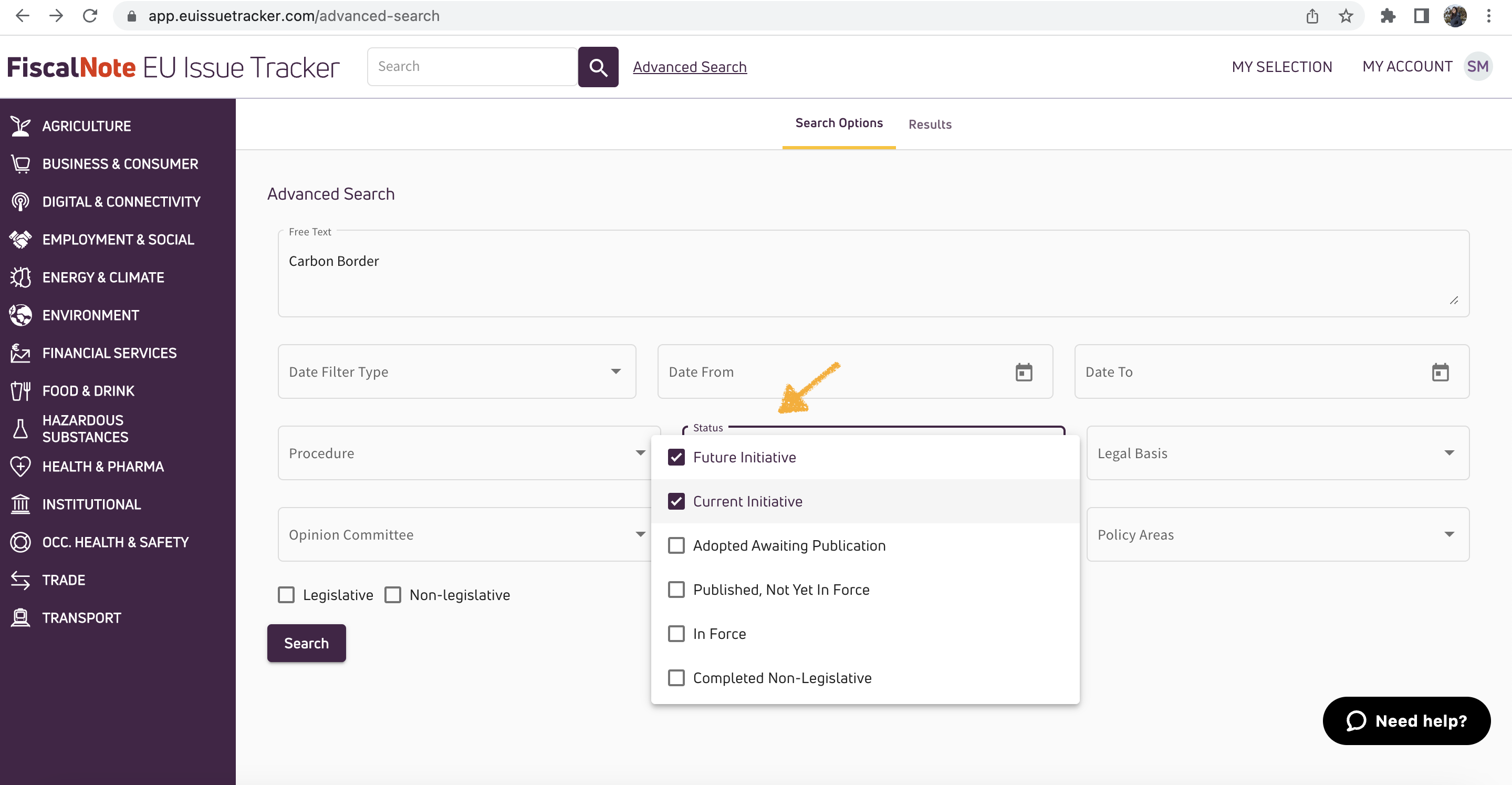Reload the page in browser

90,16
